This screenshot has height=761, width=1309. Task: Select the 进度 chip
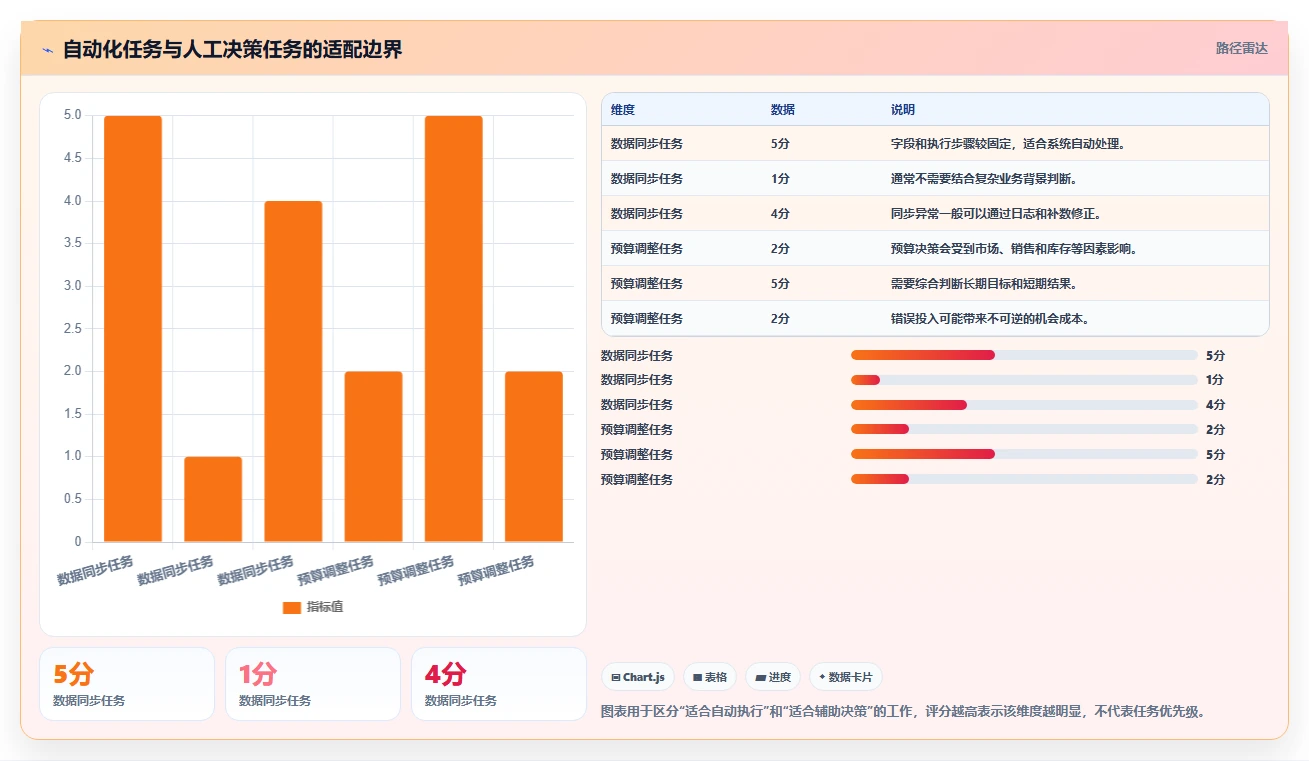773,677
